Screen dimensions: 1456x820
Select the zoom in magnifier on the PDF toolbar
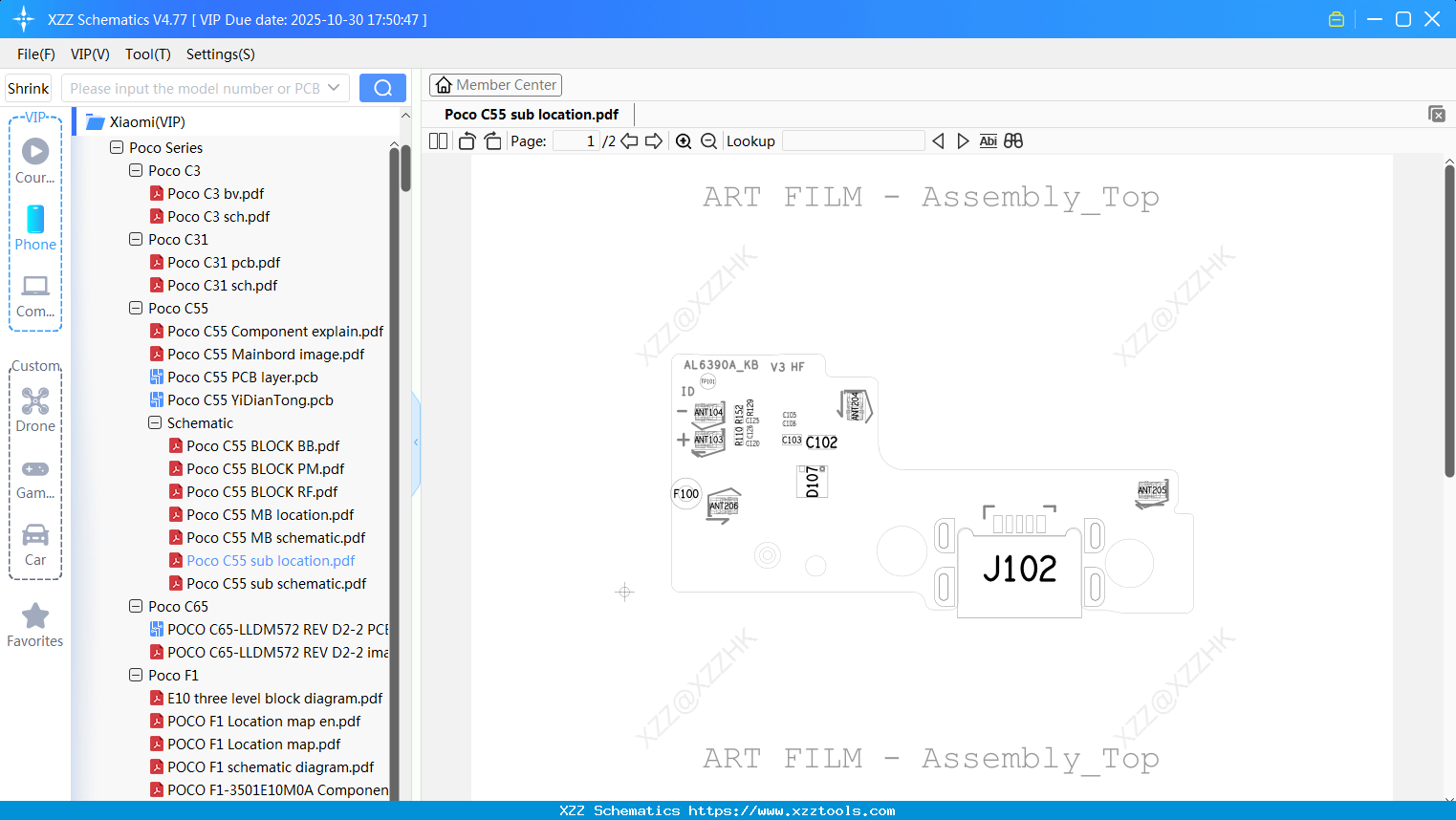tap(684, 140)
